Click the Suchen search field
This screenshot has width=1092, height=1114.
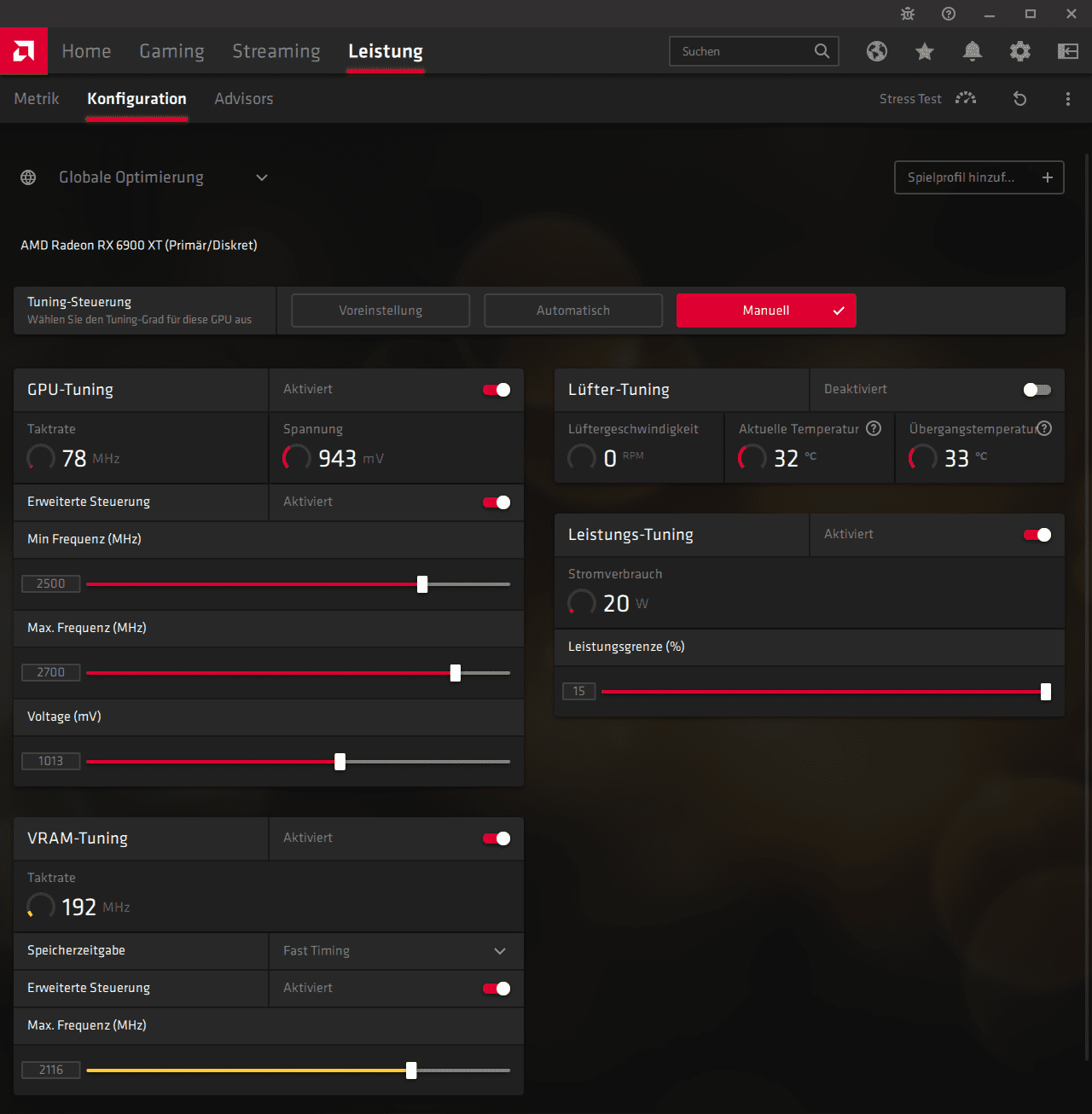tap(754, 51)
